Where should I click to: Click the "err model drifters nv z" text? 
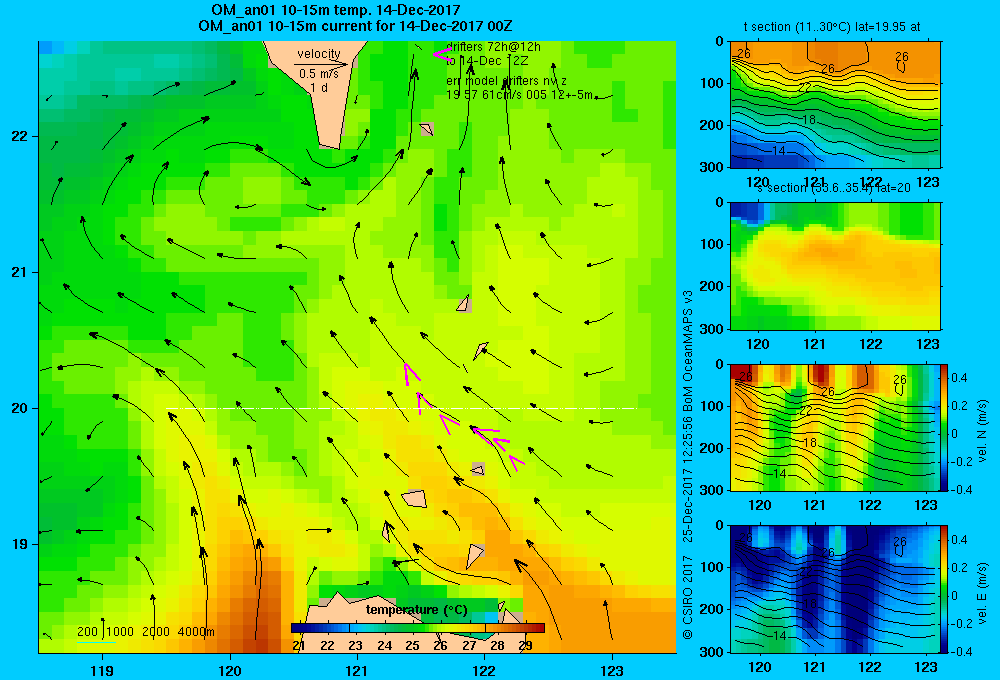(506, 81)
